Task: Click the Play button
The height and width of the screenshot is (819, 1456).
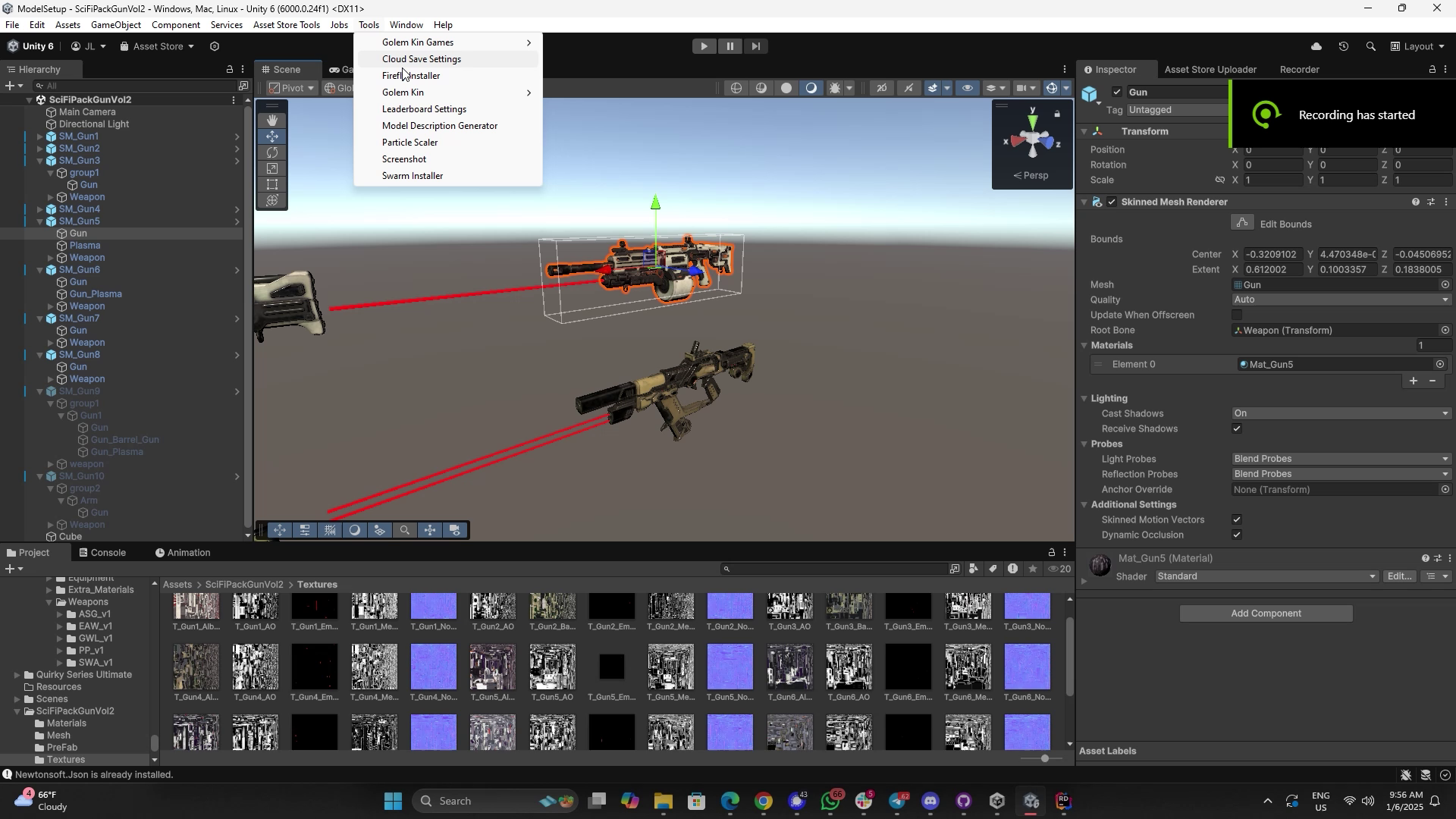Action: [704, 46]
